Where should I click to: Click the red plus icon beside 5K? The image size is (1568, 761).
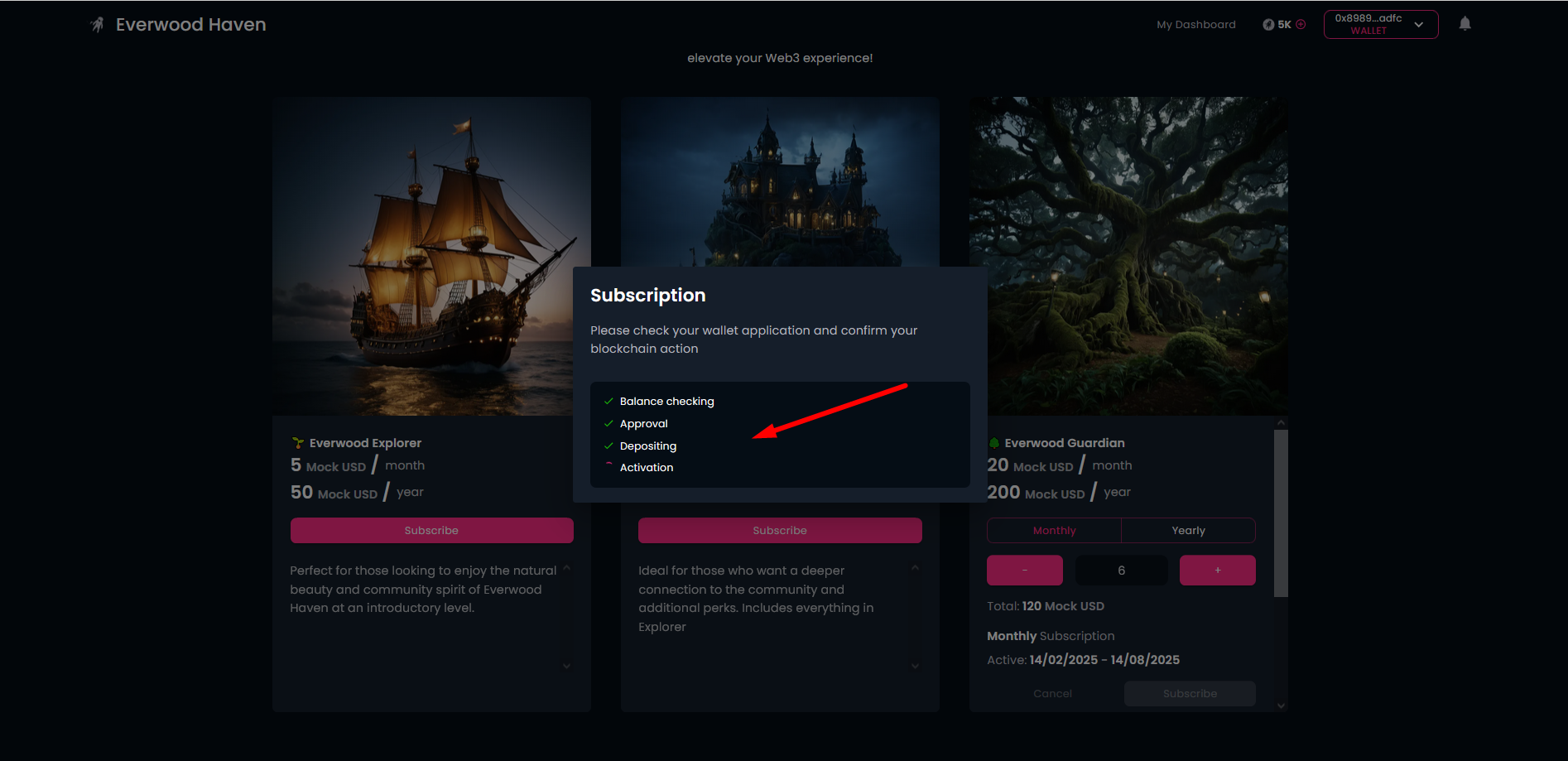click(1301, 24)
